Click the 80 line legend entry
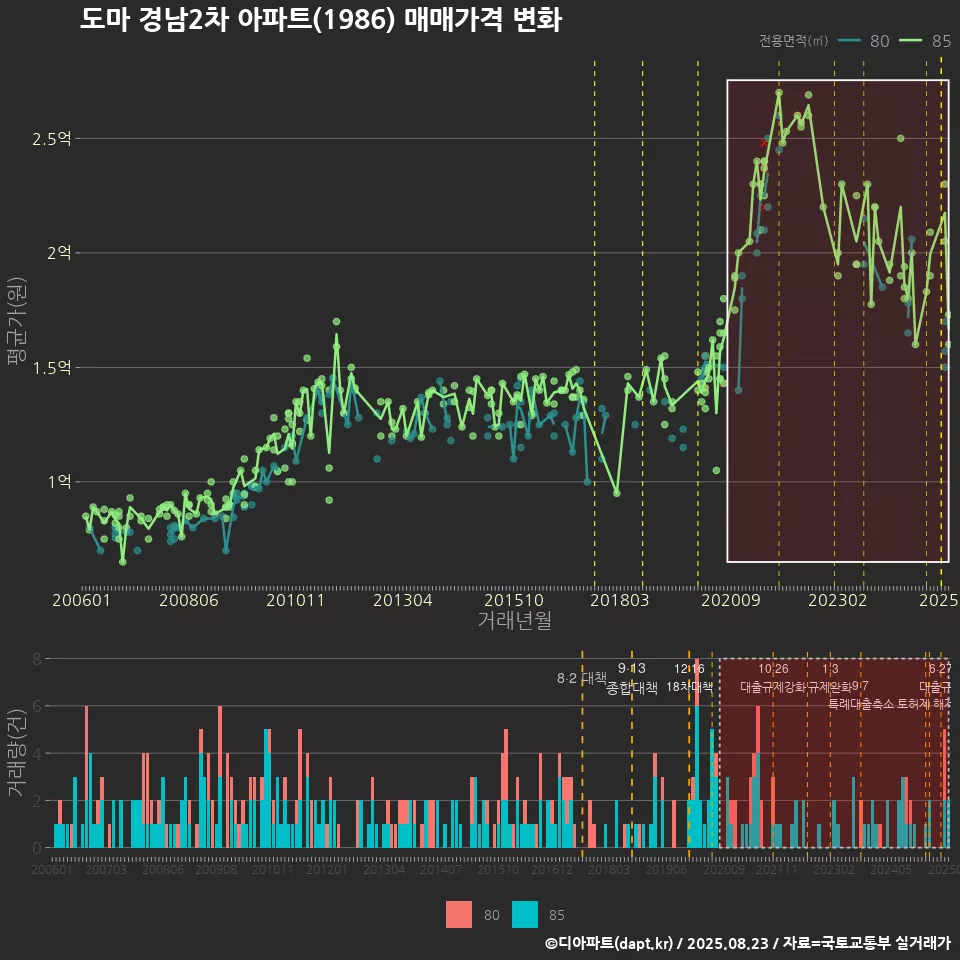Screen dimensions: 960x960 click(864, 40)
